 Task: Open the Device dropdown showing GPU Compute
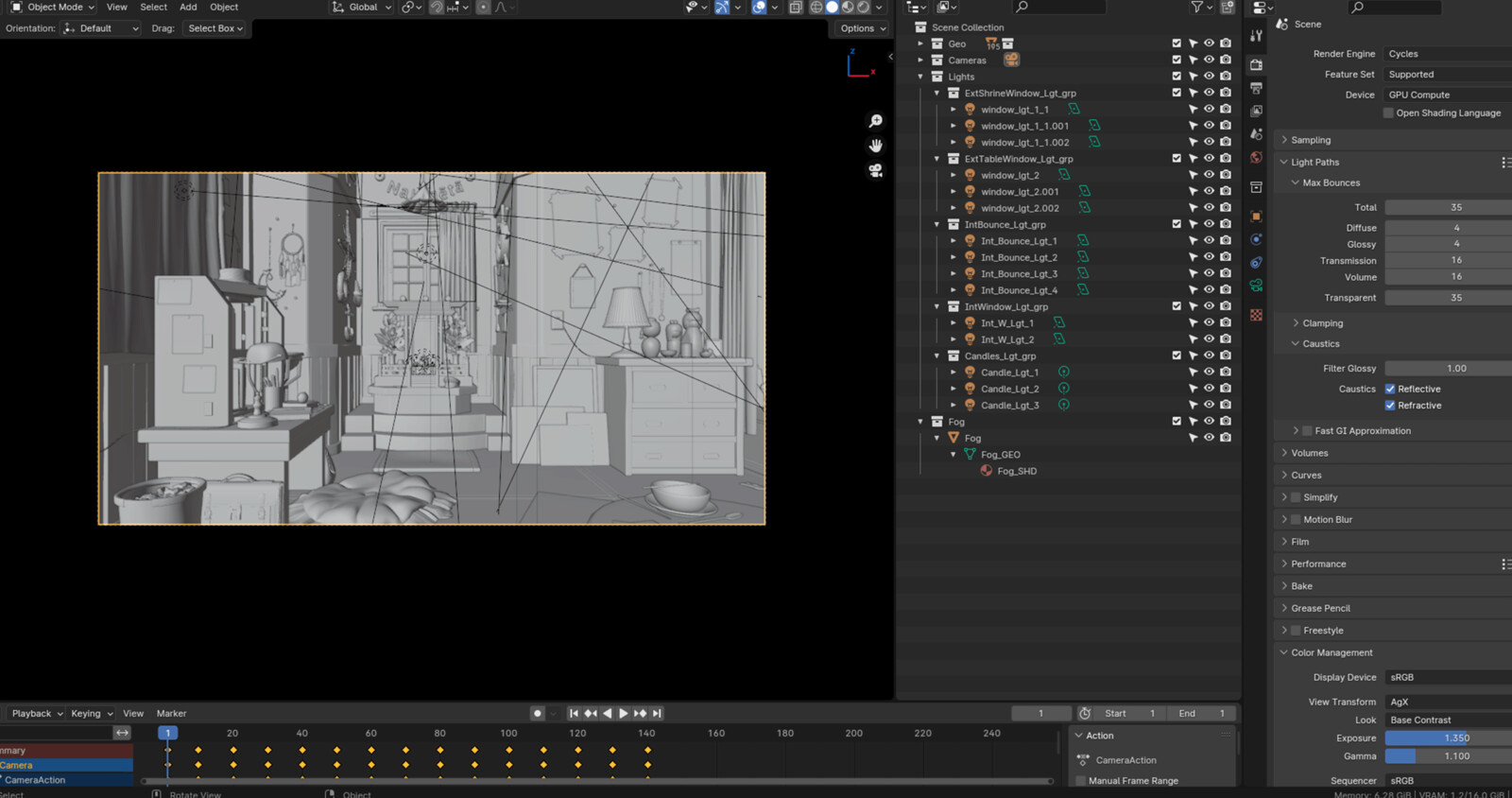[1448, 95]
